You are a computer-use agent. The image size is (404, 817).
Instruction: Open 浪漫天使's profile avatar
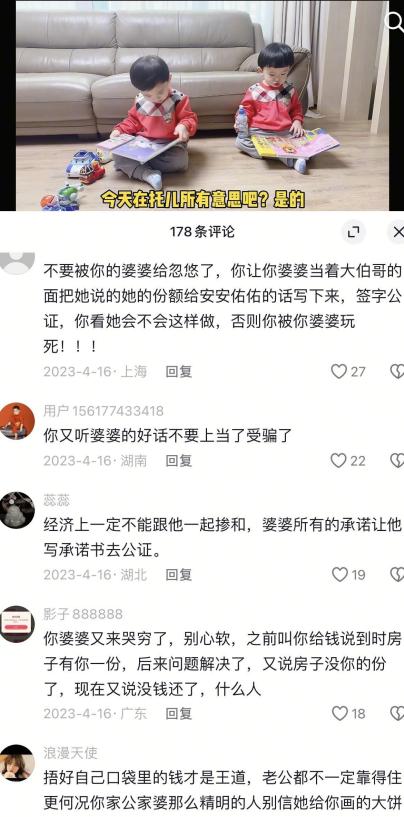click(x=17, y=763)
